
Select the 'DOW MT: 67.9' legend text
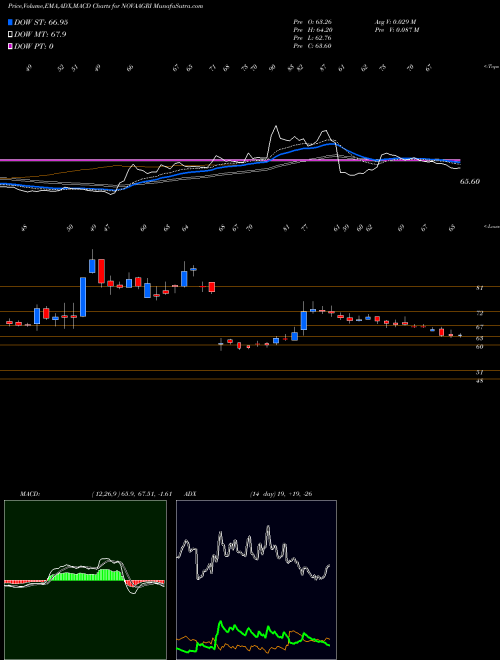click(40, 35)
